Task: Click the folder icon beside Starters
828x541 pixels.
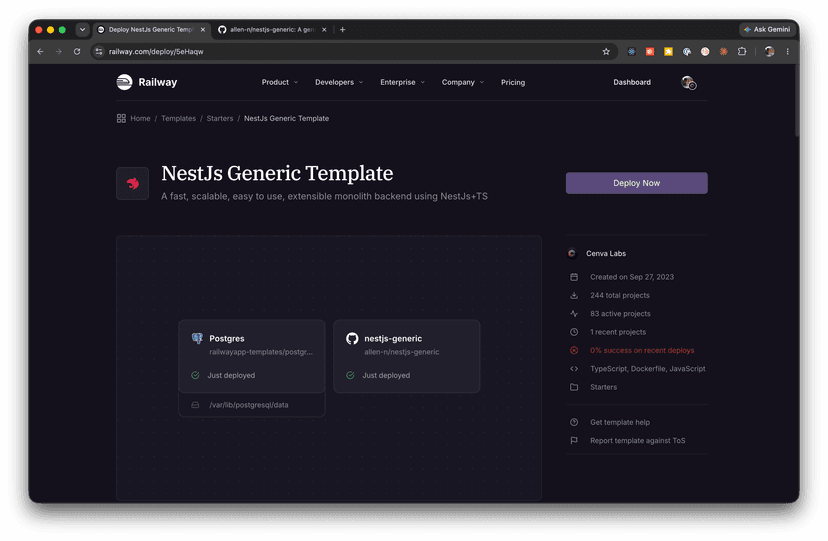Action: 574,387
